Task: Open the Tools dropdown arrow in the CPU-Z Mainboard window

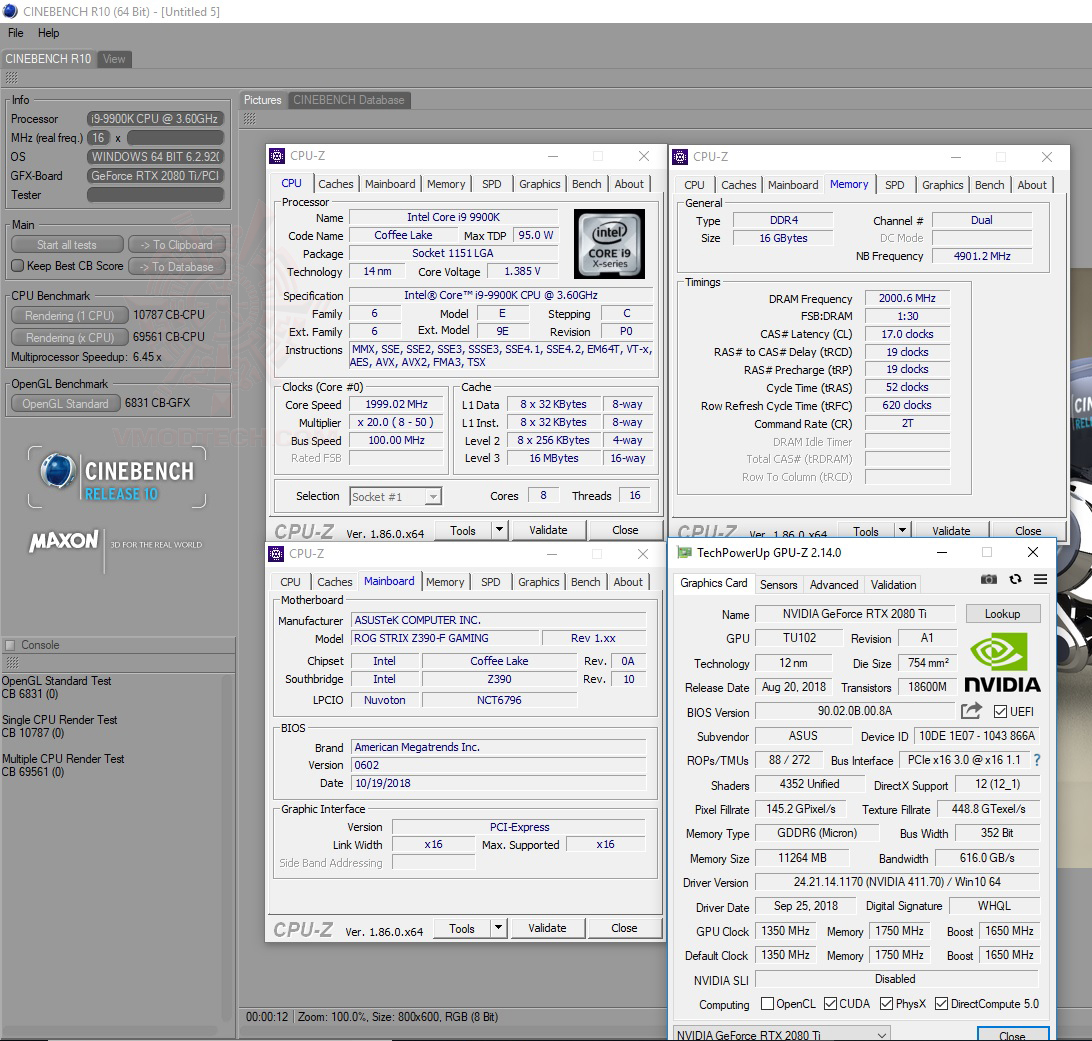Action: click(499, 928)
